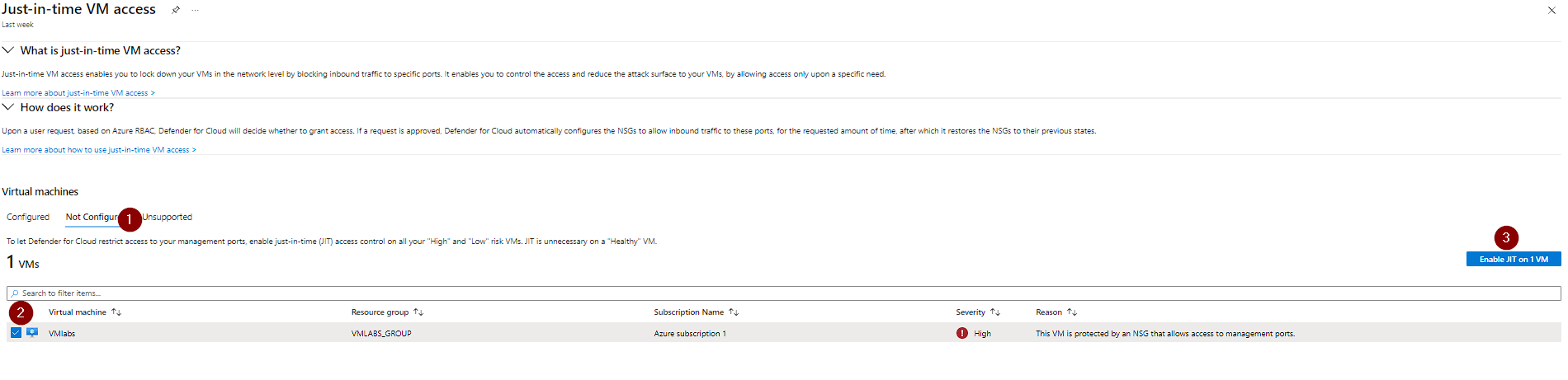The image size is (1568, 380).
Task: Uncheck the VMlabs row checkbox
Action: (x=16, y=333)
